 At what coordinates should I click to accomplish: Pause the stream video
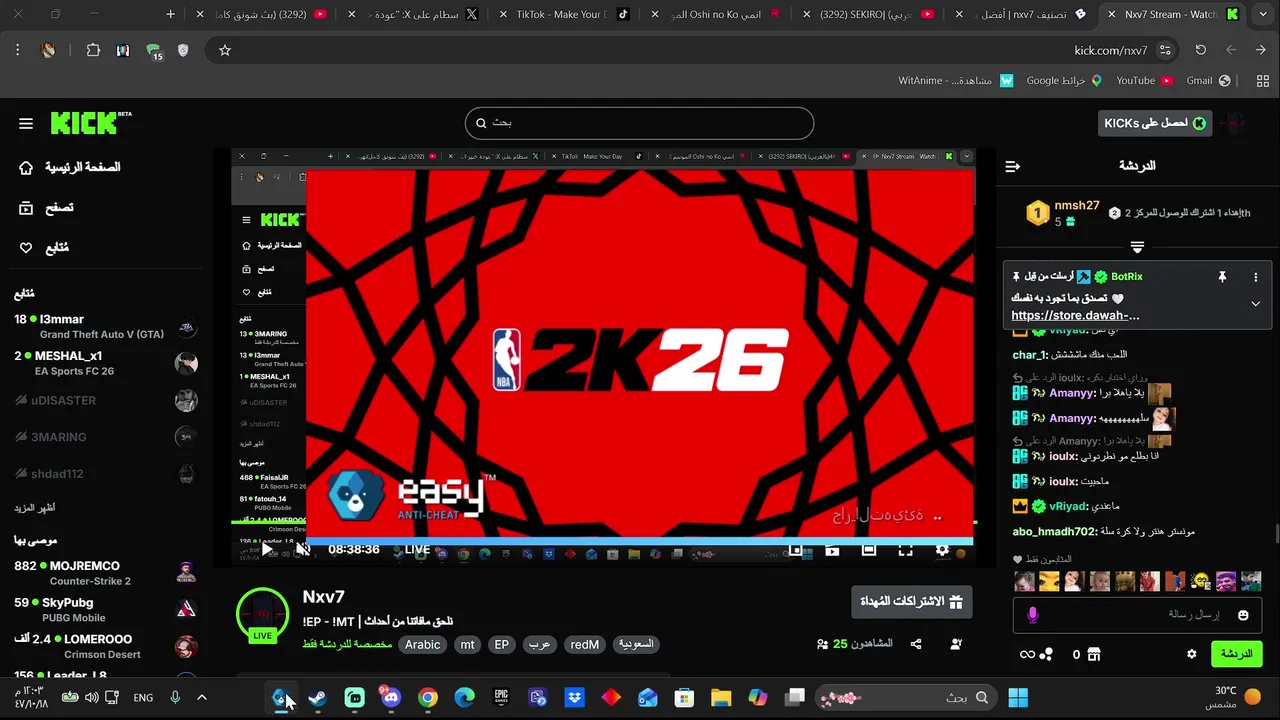[268, 550]
